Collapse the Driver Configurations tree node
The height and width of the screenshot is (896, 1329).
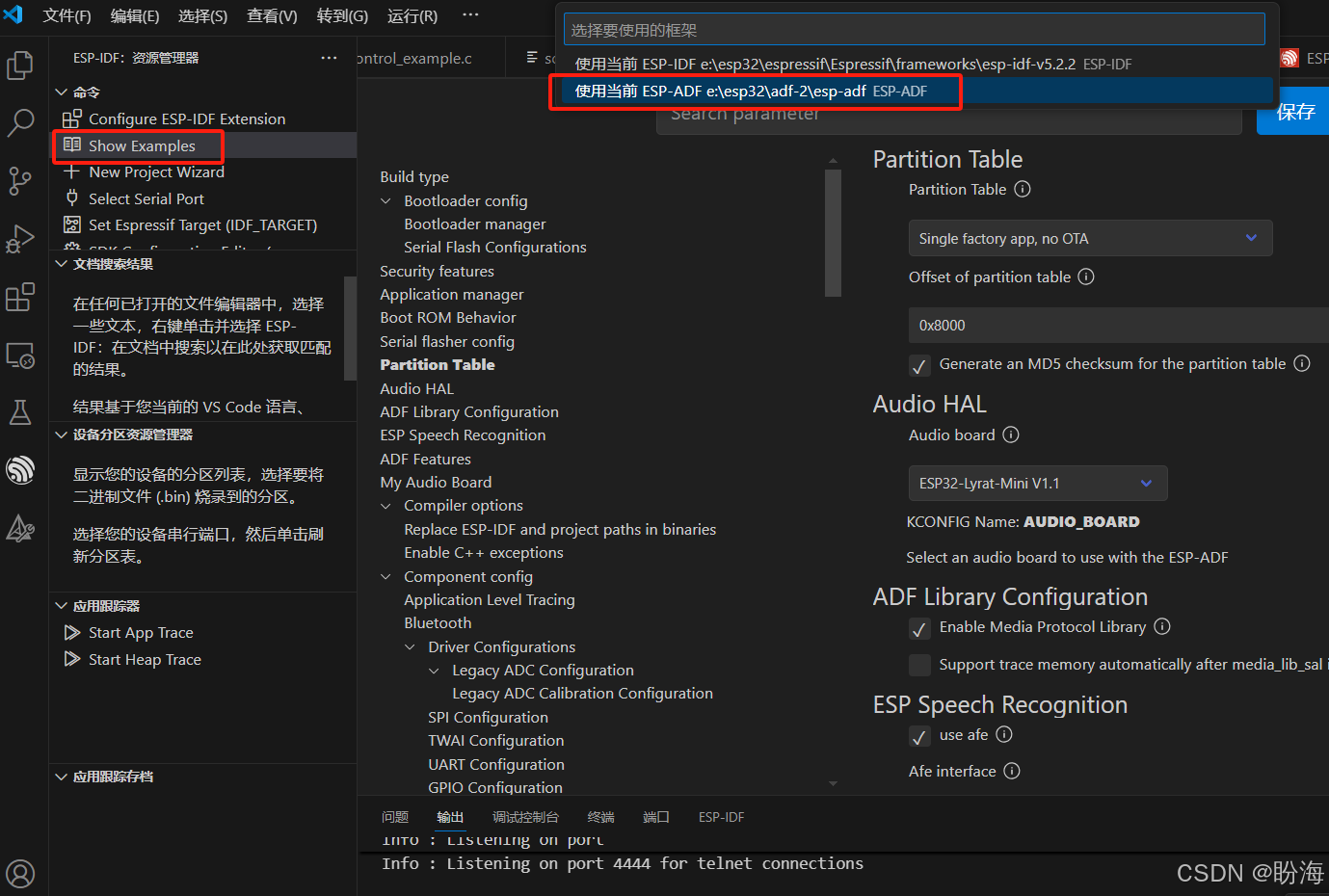click(411, 646)
